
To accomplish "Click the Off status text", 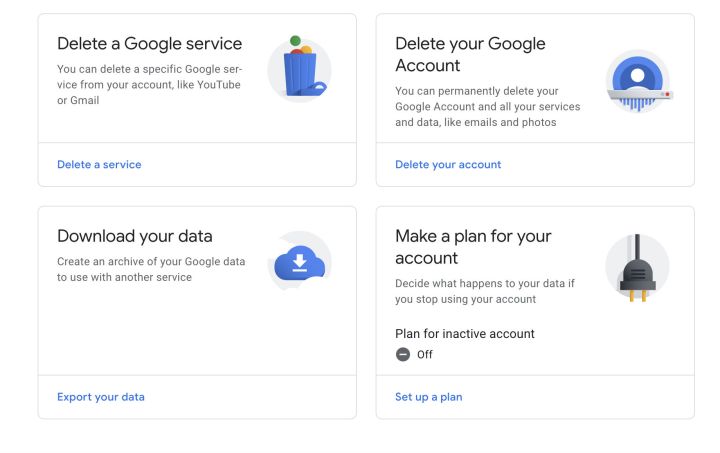I will [425, 354].
